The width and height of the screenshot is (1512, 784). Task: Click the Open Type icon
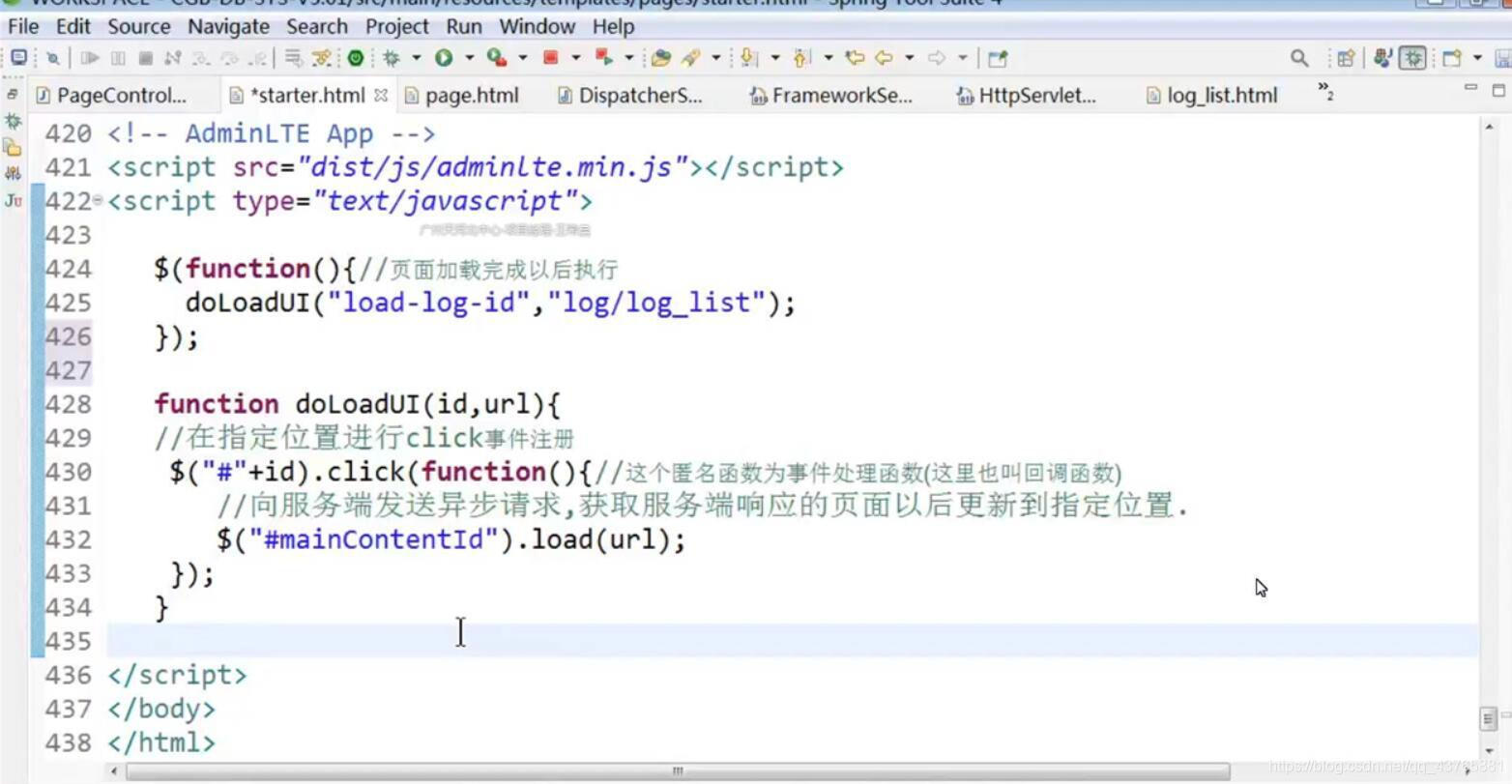[661, 58]
